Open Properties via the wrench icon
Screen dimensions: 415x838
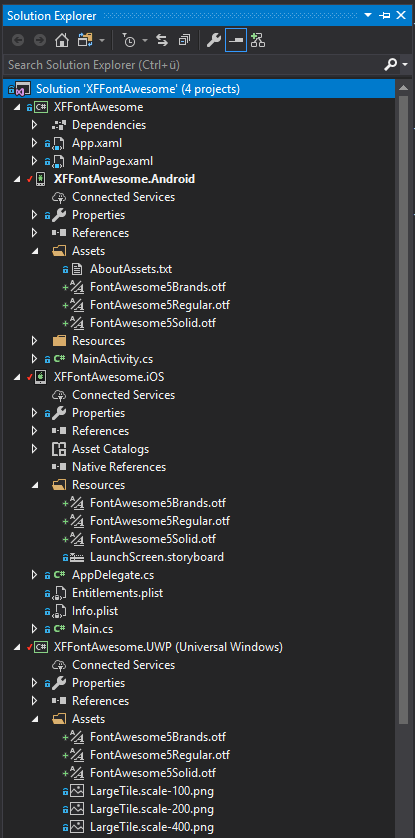pyautogui.click(x=214, y=40)
